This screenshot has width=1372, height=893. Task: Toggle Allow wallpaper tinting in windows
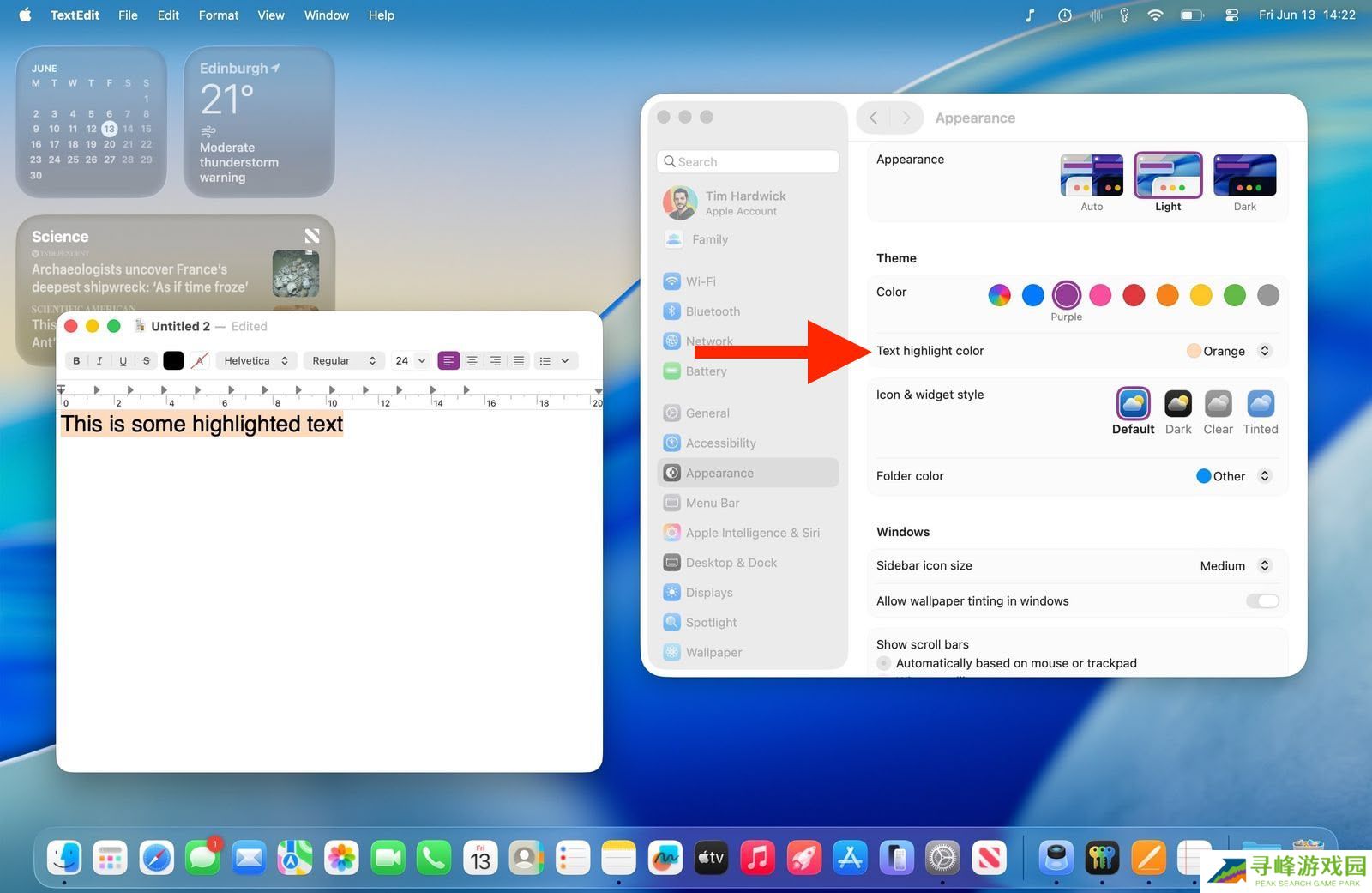click(1262, 601)
